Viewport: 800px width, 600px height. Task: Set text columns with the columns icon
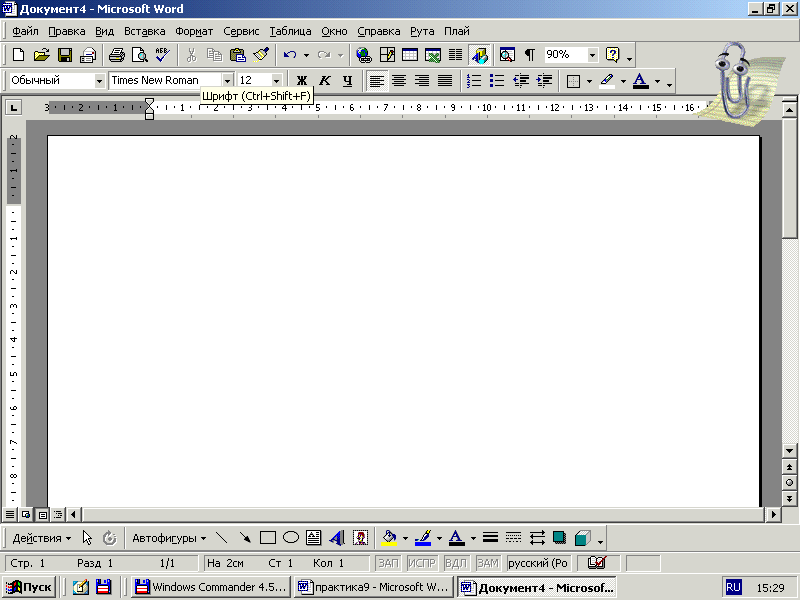(x=456, y=55)
